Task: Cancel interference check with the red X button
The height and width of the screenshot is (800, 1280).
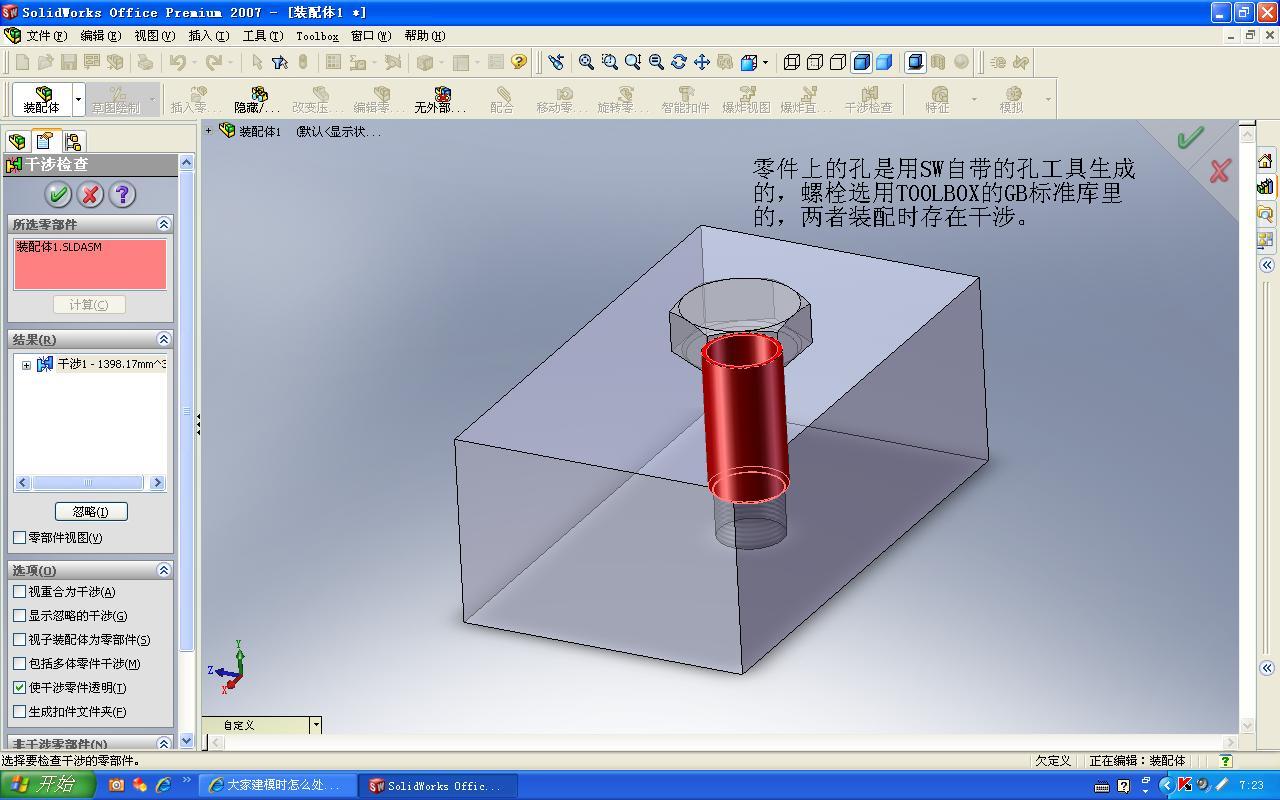Action: (x=90, y=194)
